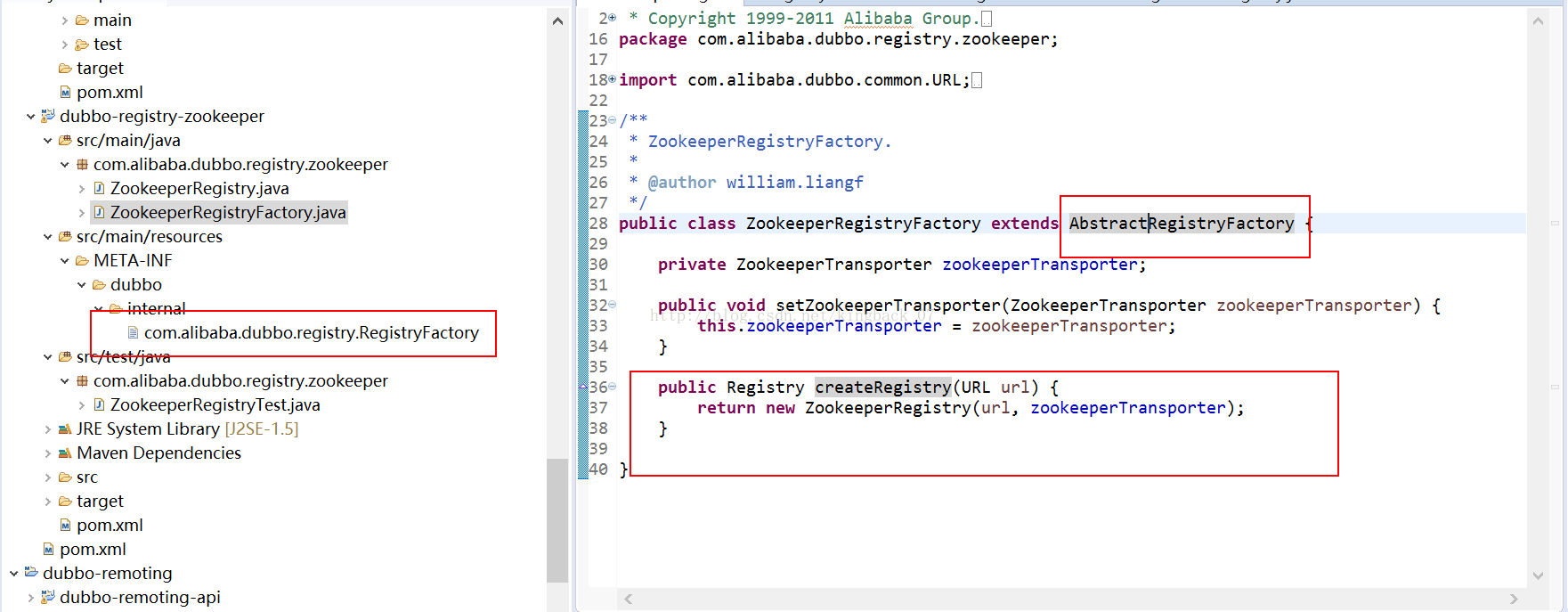
Task: Click the ZookeeperRegistryTest.java file icon
Action: pyautogui.click(x=99, y=404)
